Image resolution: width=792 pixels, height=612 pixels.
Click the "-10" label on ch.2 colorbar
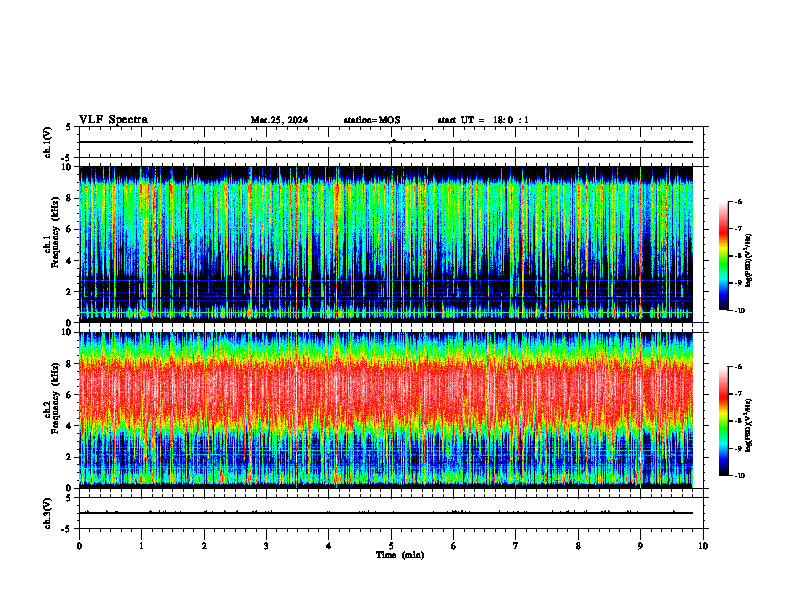tap(739, 476)
